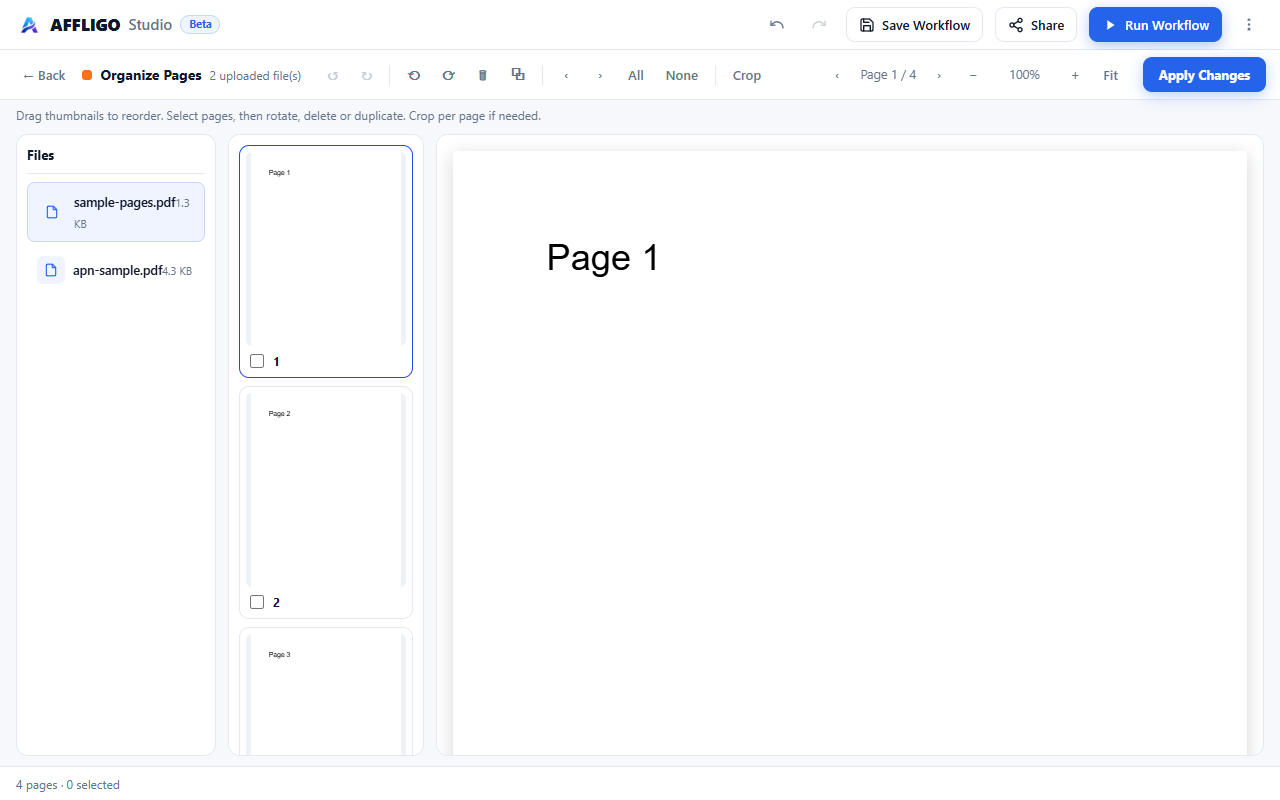Select Page 2 thumbnail
The height and width of the screenshot is (800, 1280).
[326, 502]
